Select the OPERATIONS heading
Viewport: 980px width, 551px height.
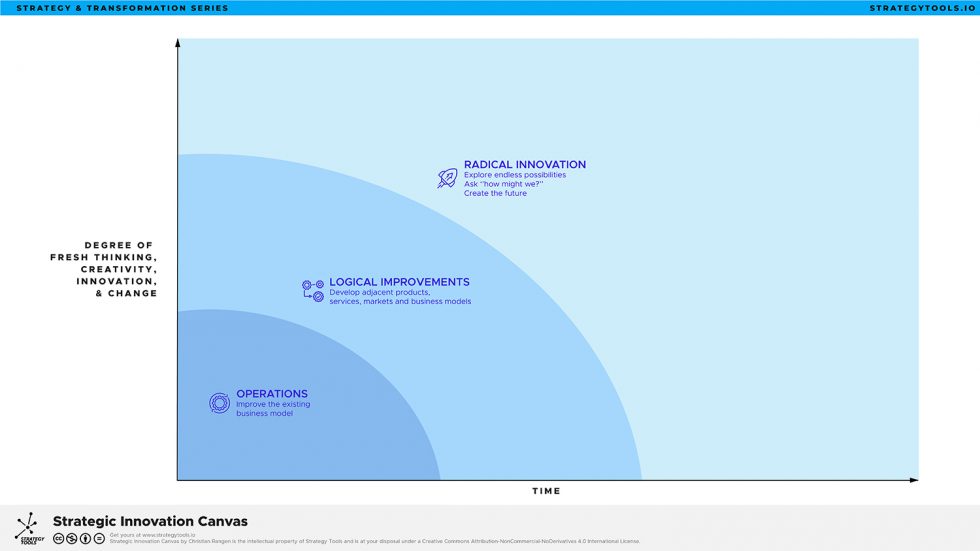(x=272, y=394)
